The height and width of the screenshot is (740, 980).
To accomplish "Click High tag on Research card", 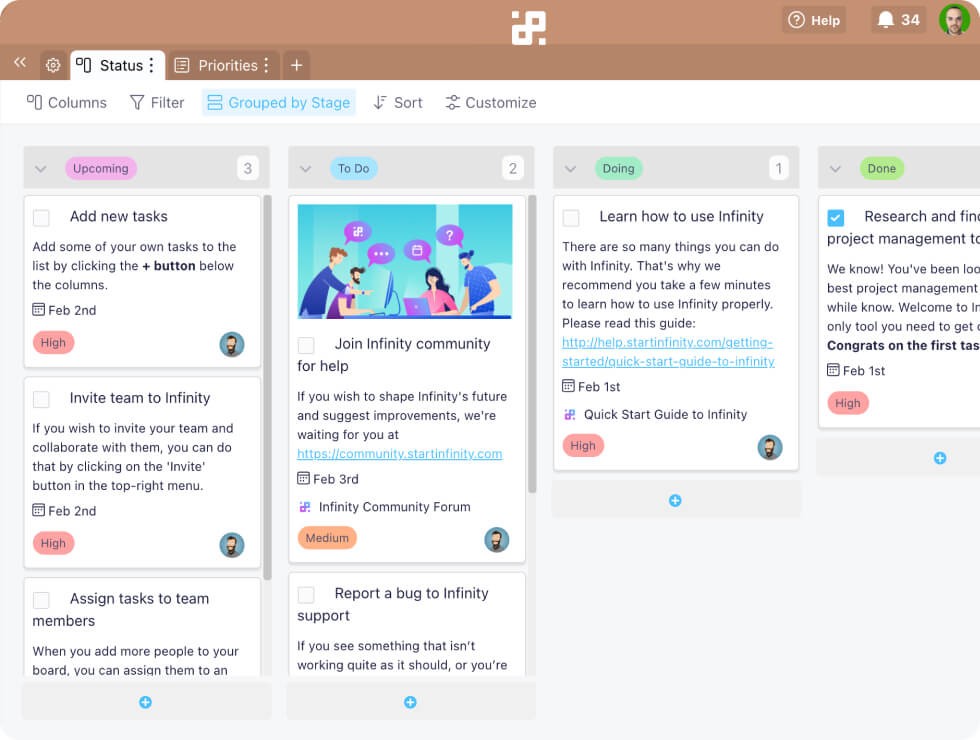I will [848, 403].
